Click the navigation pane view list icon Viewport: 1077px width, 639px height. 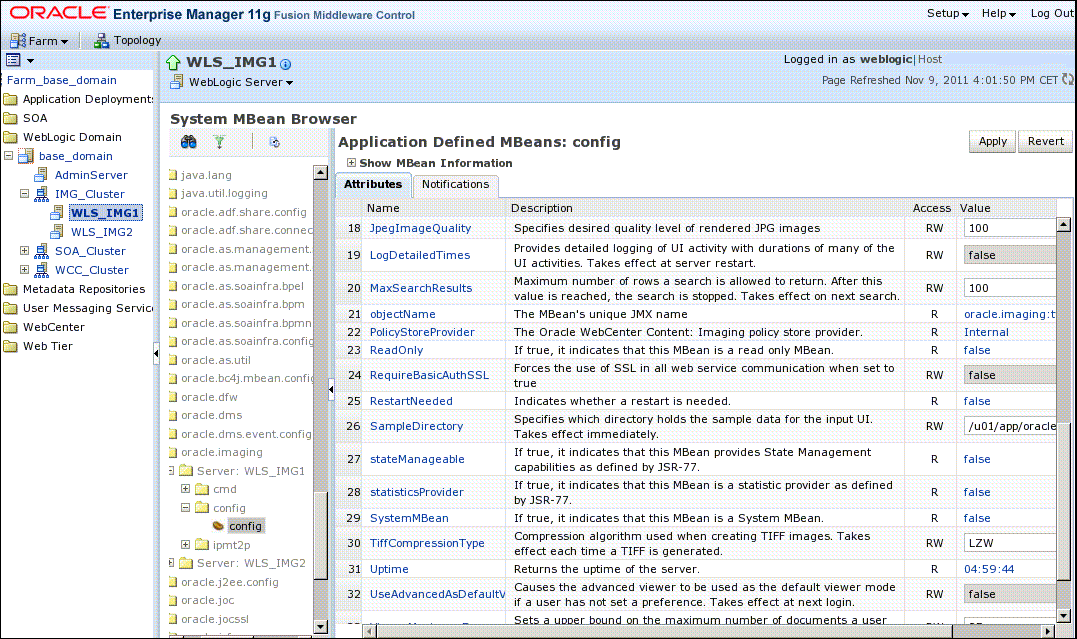point(14,61)
